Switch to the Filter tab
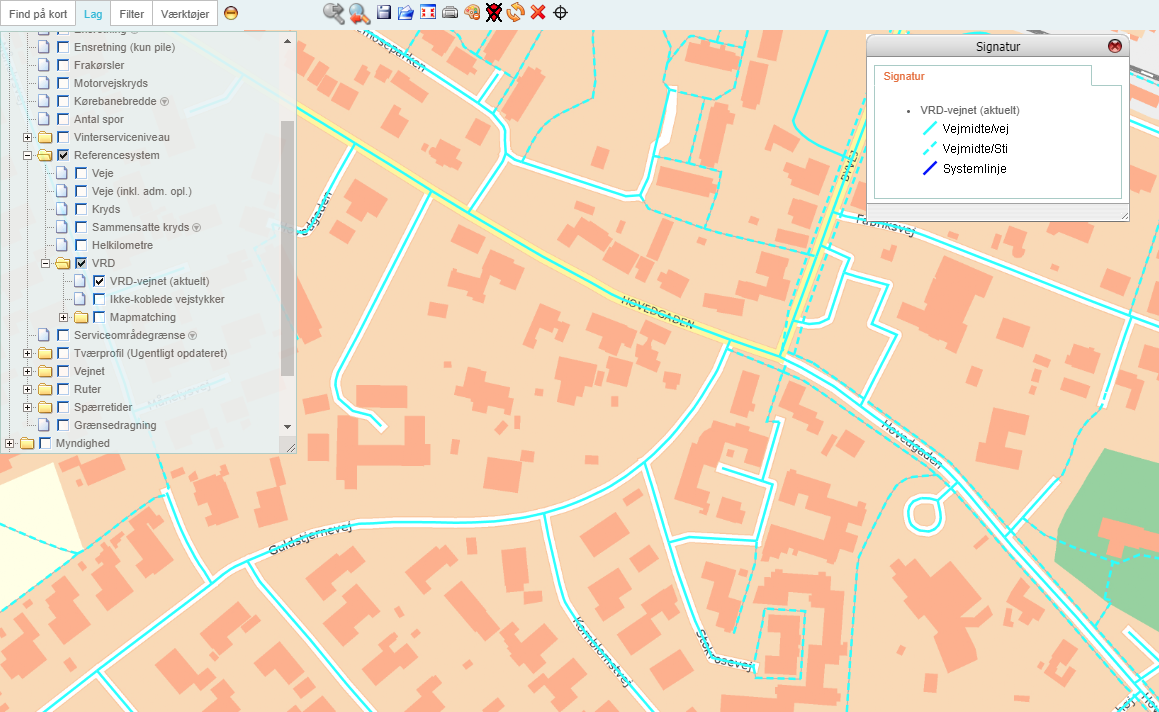The width and height of the screenshot is (1159, 712). [132, 14]
